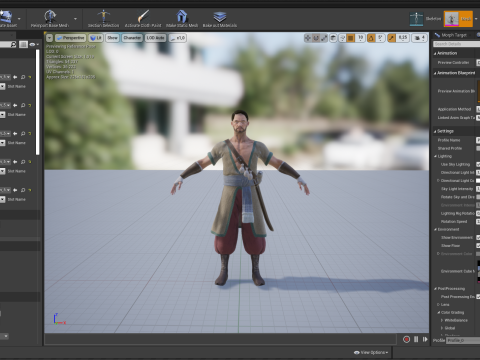Toggle the Use Sky Lighting checkbox
The image size is (480, 360).
pos(478,164)
